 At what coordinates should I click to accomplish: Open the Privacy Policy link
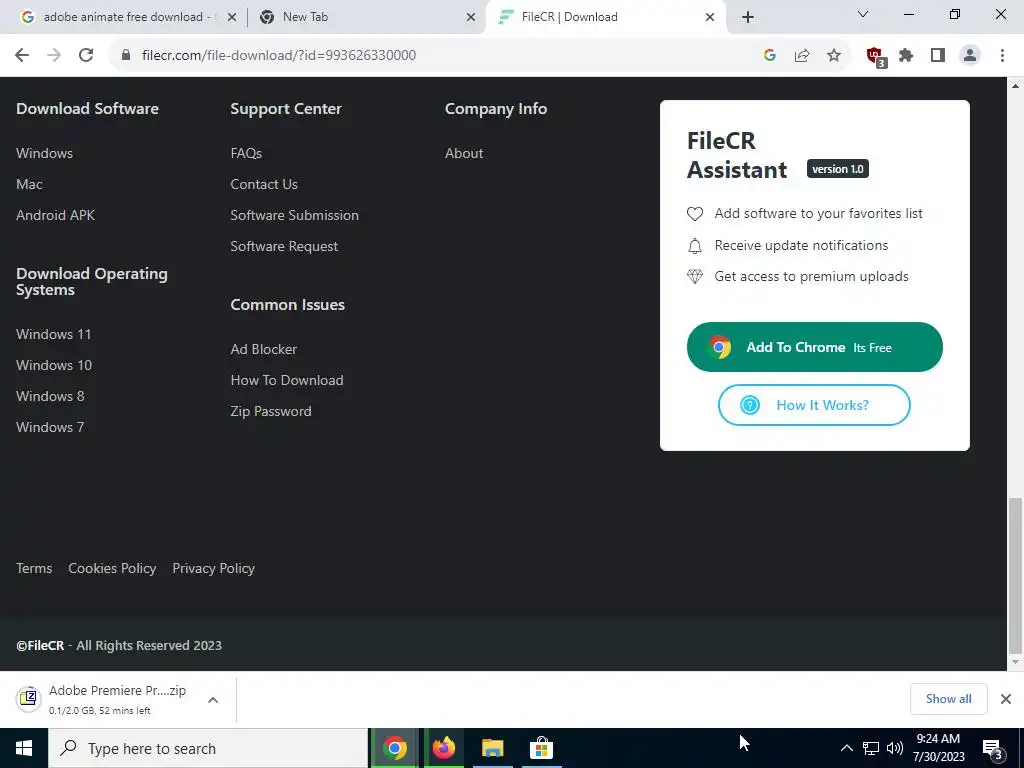pyautogui.click(x=214, y=568)
